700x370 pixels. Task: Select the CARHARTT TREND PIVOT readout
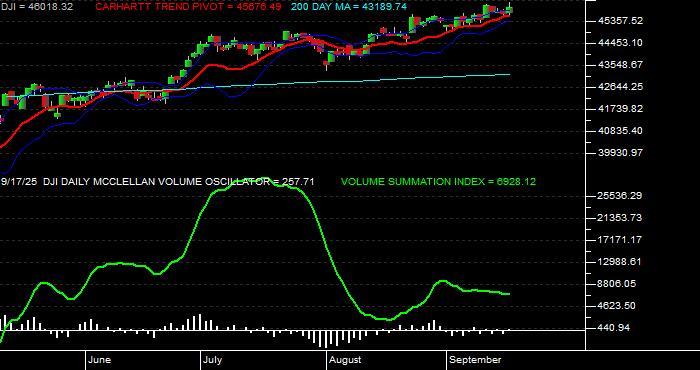[189, 7]
